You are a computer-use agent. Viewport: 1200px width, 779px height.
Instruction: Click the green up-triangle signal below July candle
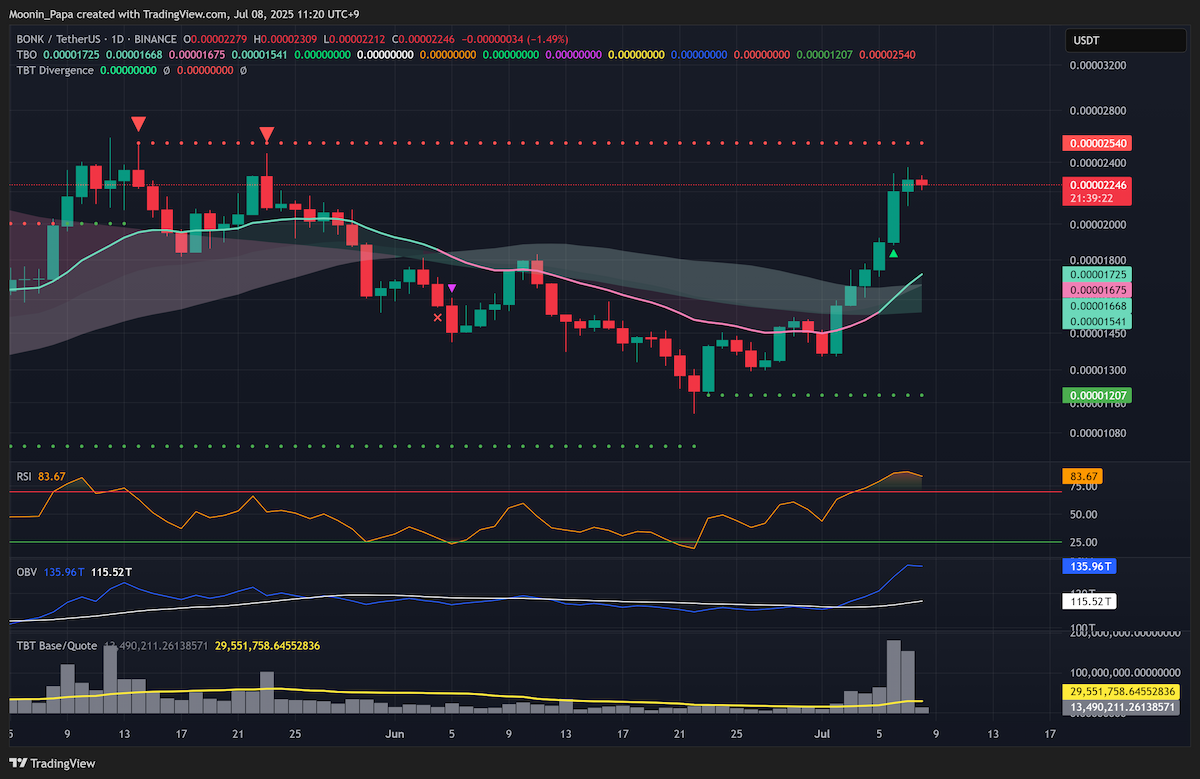pyautogui.click(x=894, y=253)
